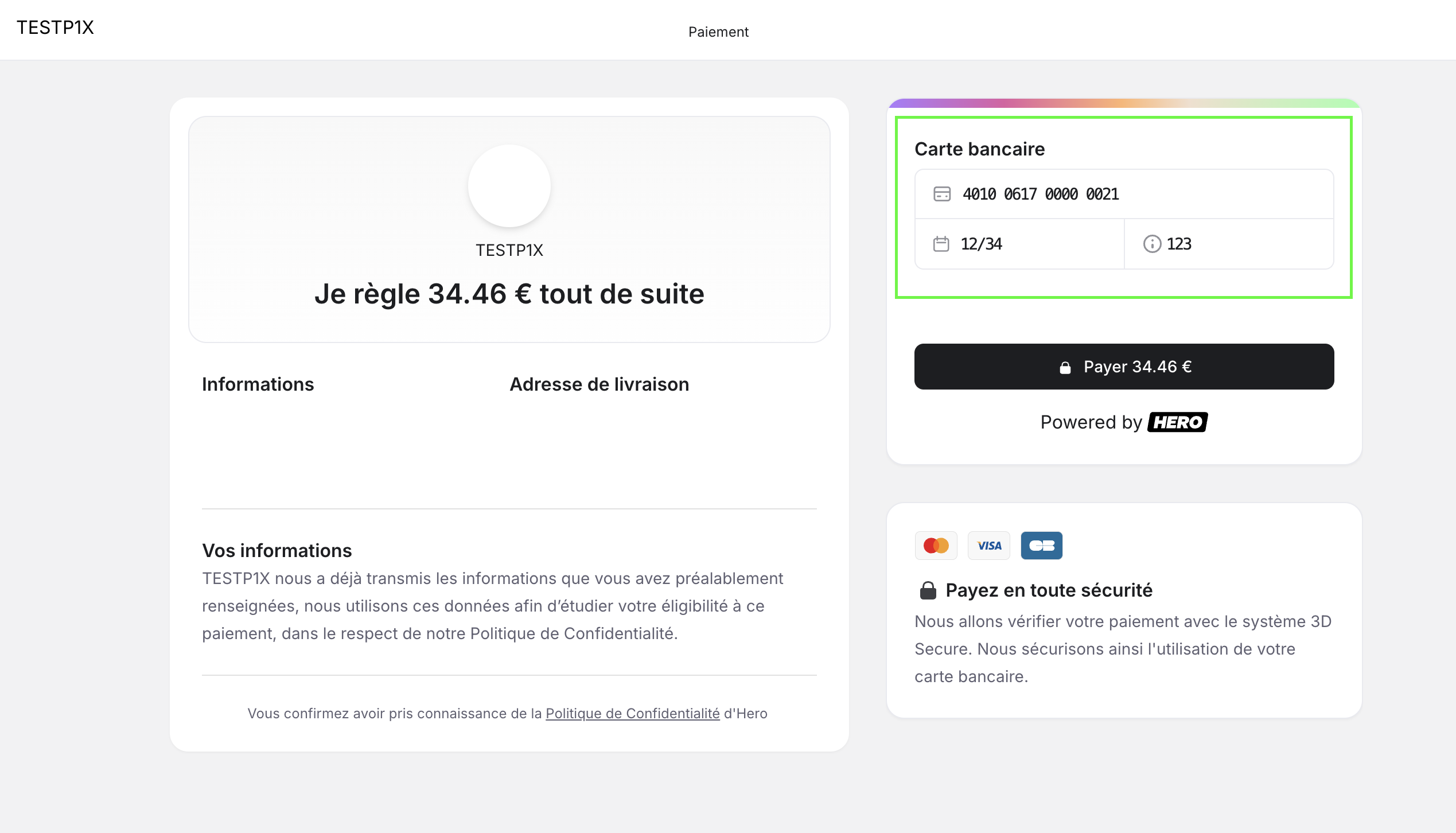Select the Paiement header label
The height and width of the screenshot is (833, 1456).
[718, 32]
